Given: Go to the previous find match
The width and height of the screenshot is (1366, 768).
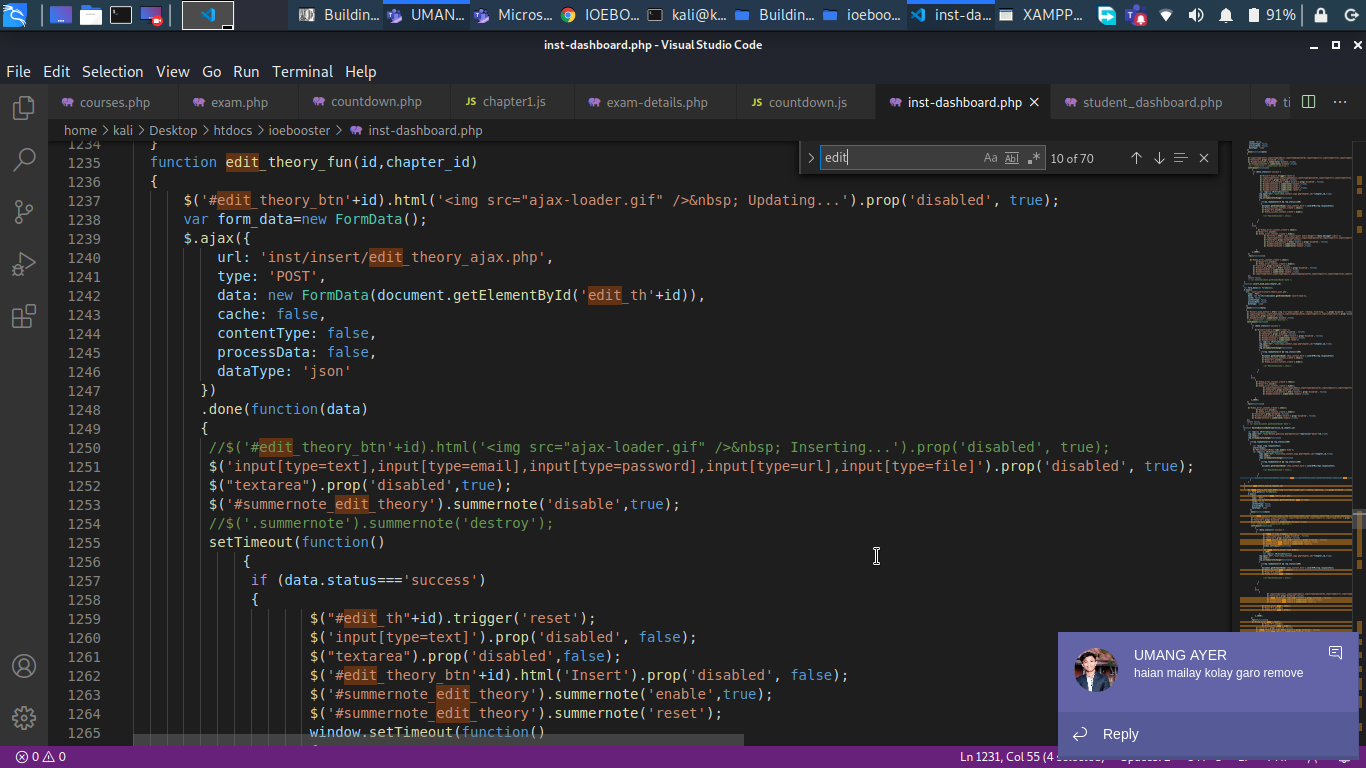Looking at the screenshot, I should point(1136,158).
